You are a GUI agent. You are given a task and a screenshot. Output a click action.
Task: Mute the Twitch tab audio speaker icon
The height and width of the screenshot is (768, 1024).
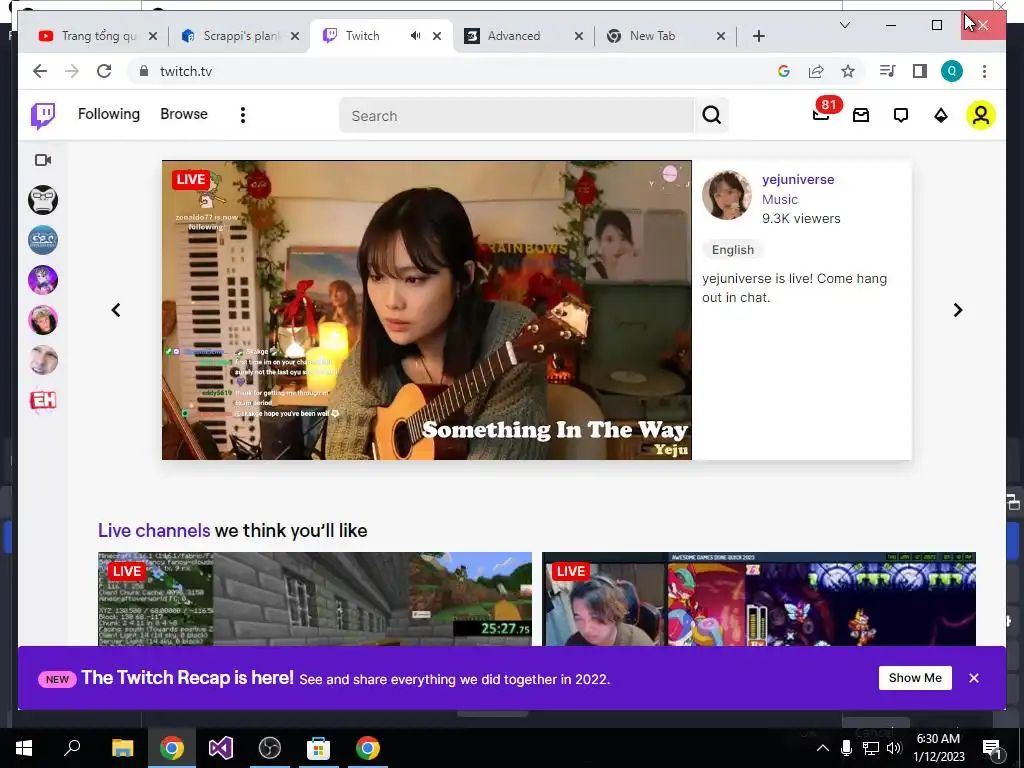pyautogui.click(x=415, y=36)
